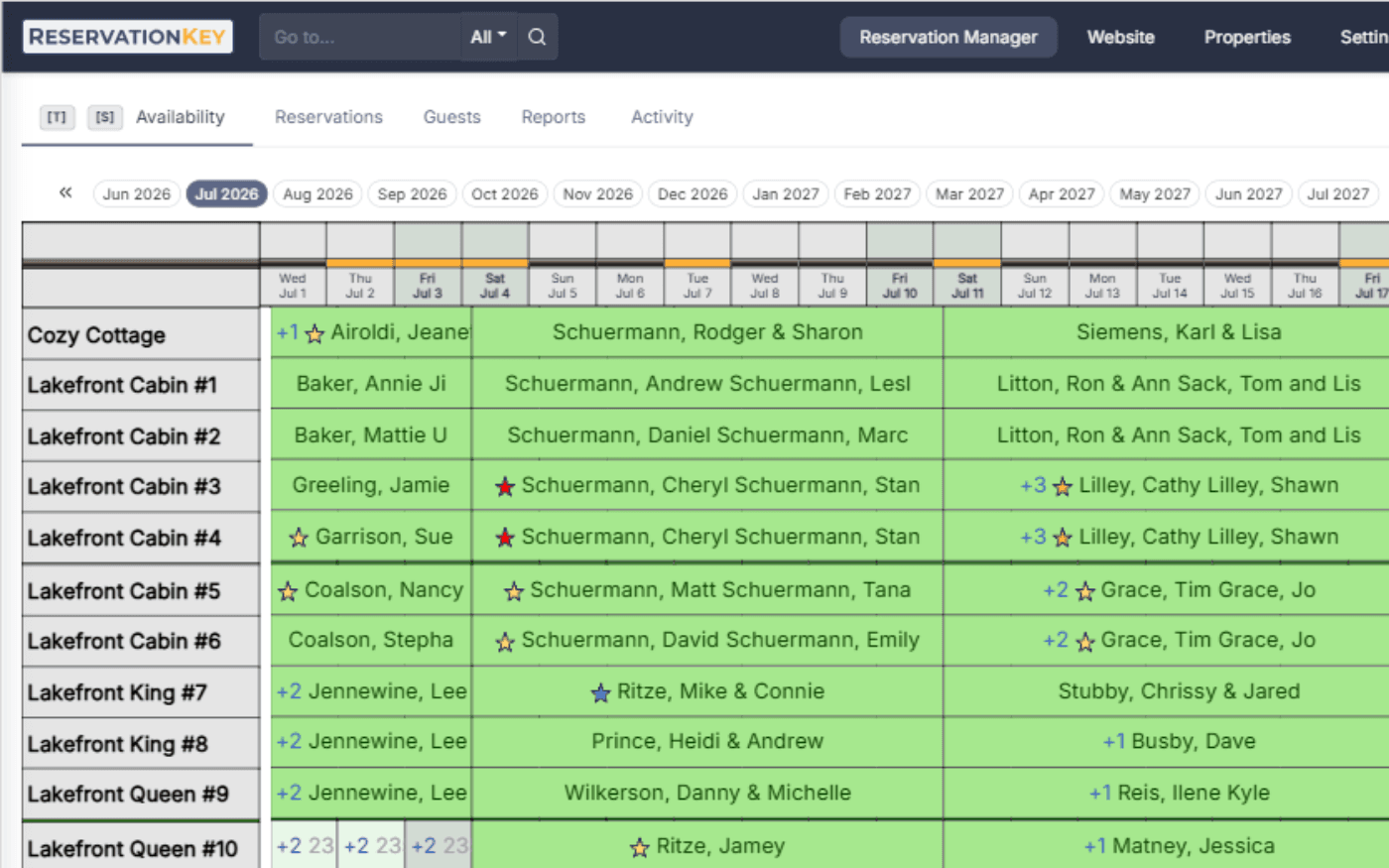Switch to the Reservations tab
Screen dimensions: 1389x868
pyautogui.click(x=327, y=116)
